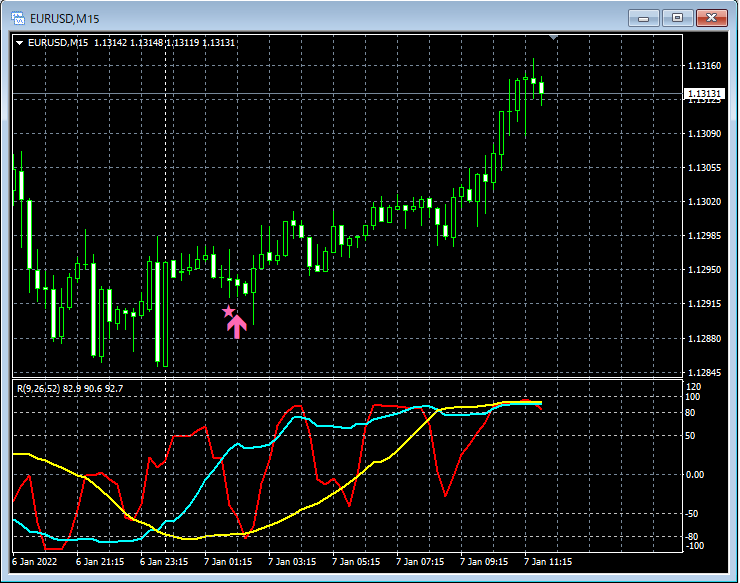Image resolution: width=740 pixels, height=583 pixels.
Task: Click price scale value 1.12915
Action: pyautogui.click(x=705, y=304)
